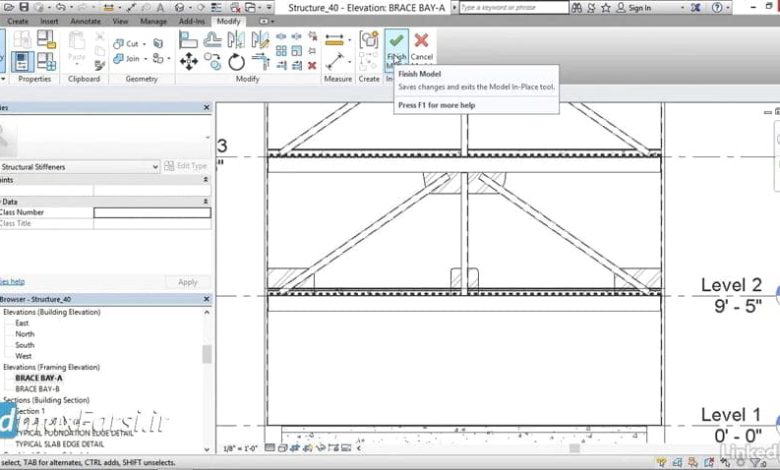The height and width of the screenshot is (470, 780).
Task: Click the binoculars search icon
Action: point(577,7)
